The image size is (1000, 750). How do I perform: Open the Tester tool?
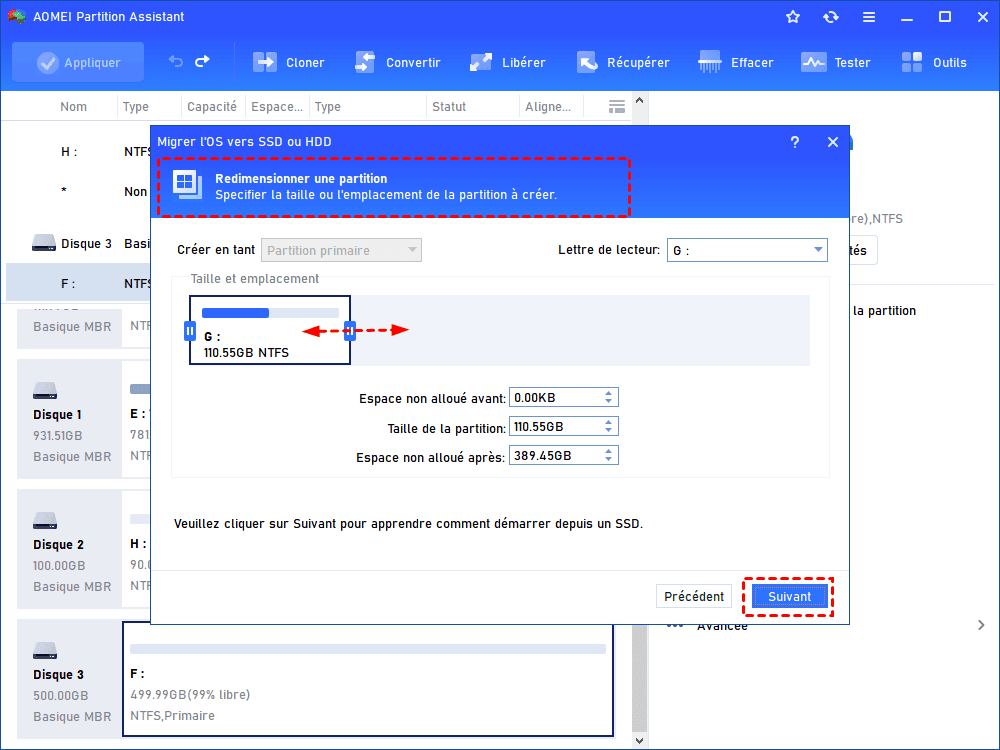[x=835, y=62]
